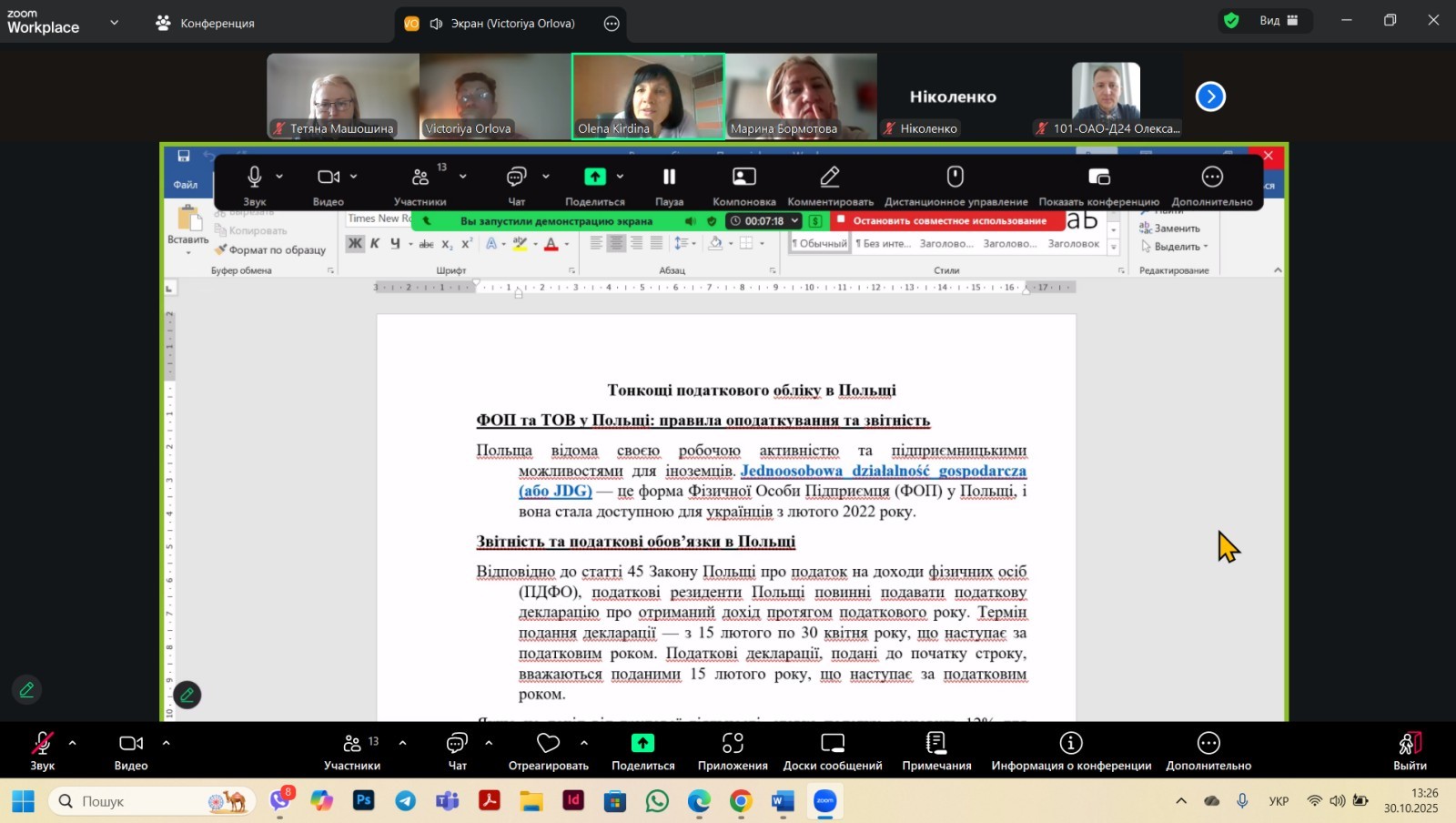The height and width of the screenshot is (823, 1456).
Task: Toggle camera with bottom Видео button
Action: 131,744
